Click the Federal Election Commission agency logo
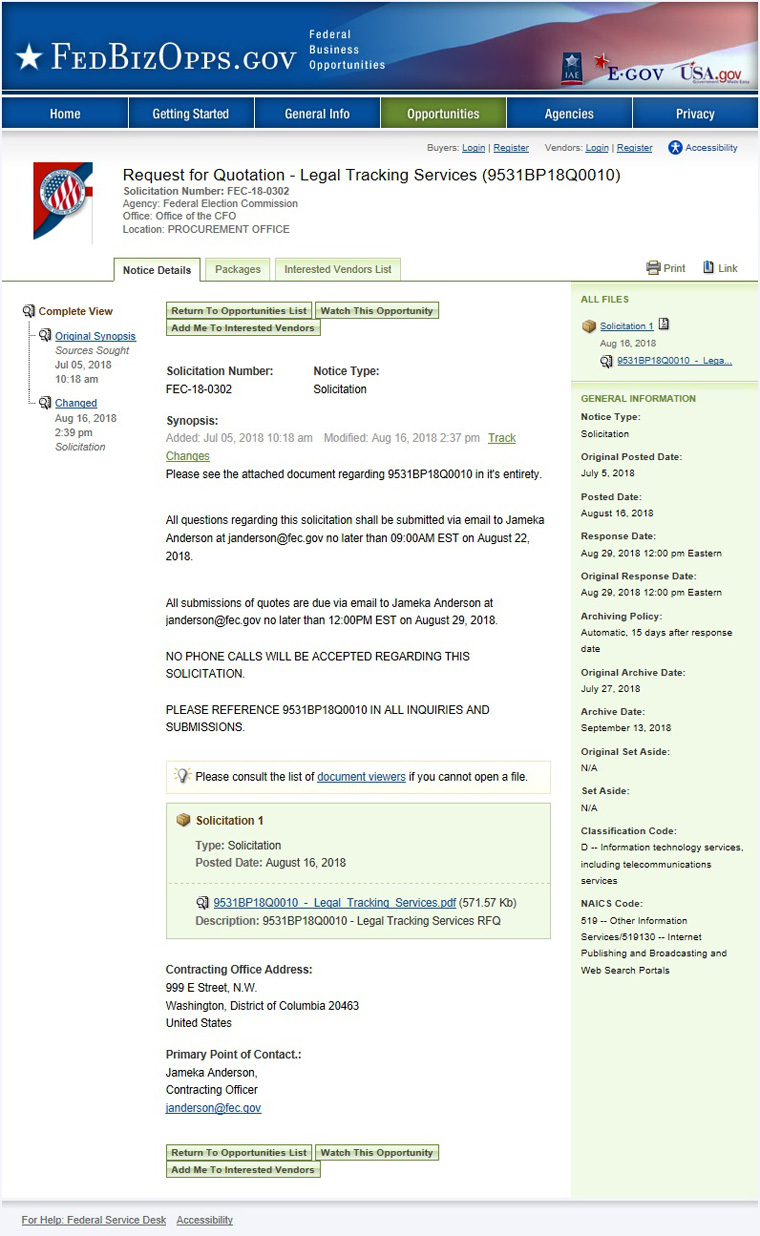760x1236 pixels. click(x=63, y=200)
